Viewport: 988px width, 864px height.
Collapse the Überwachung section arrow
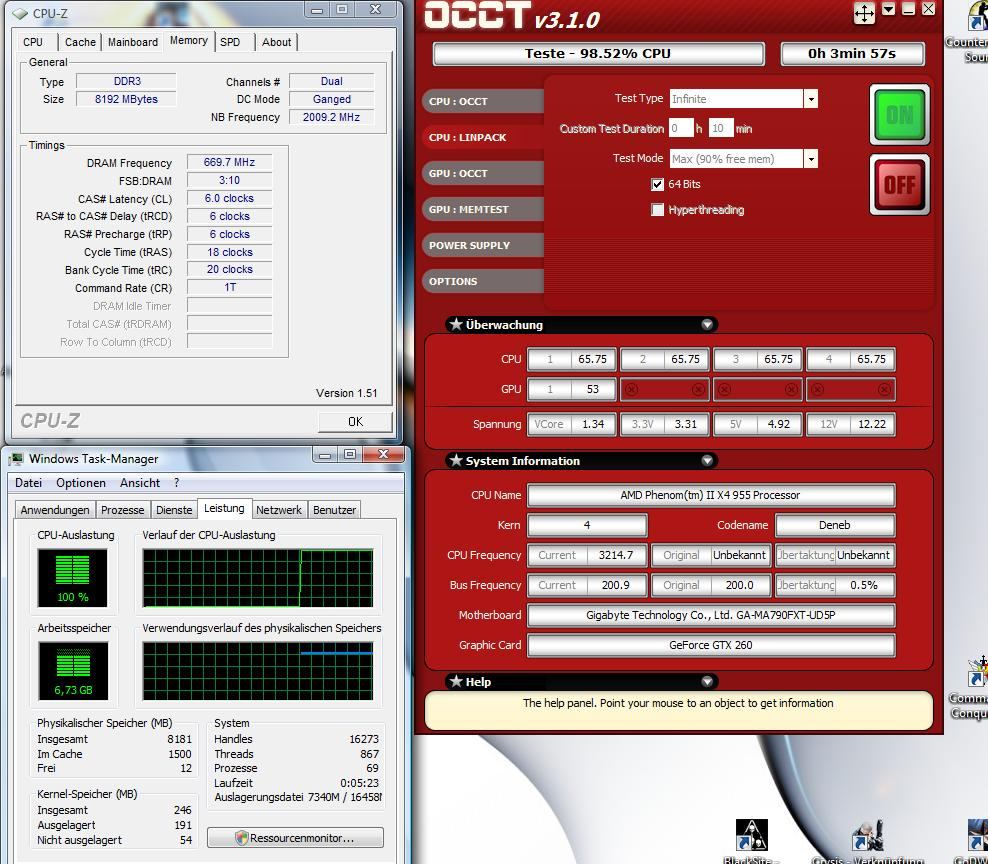[707, 325]
